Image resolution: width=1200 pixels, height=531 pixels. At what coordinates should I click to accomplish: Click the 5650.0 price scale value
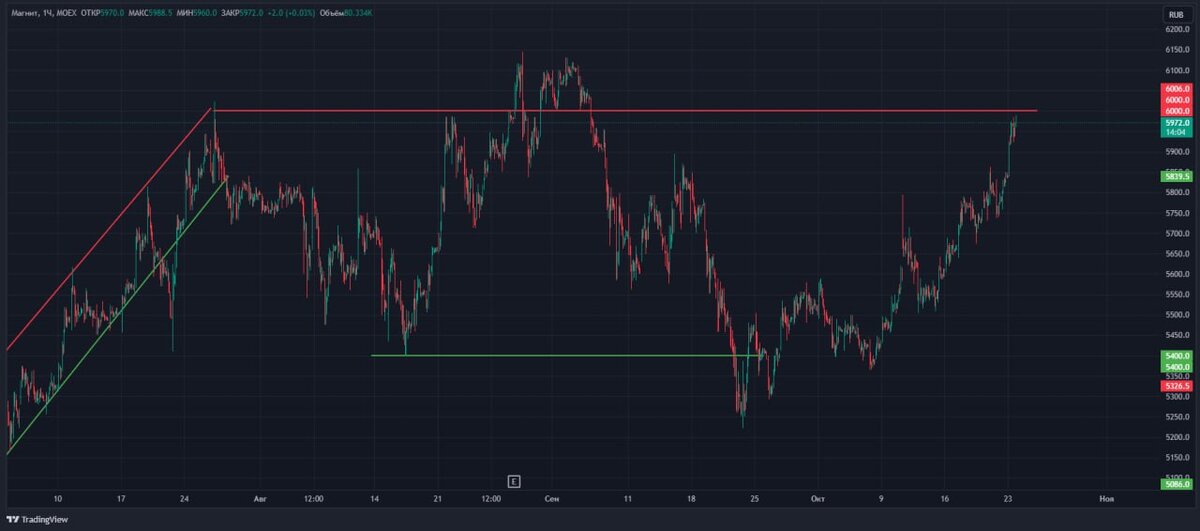pos(1177,254)
